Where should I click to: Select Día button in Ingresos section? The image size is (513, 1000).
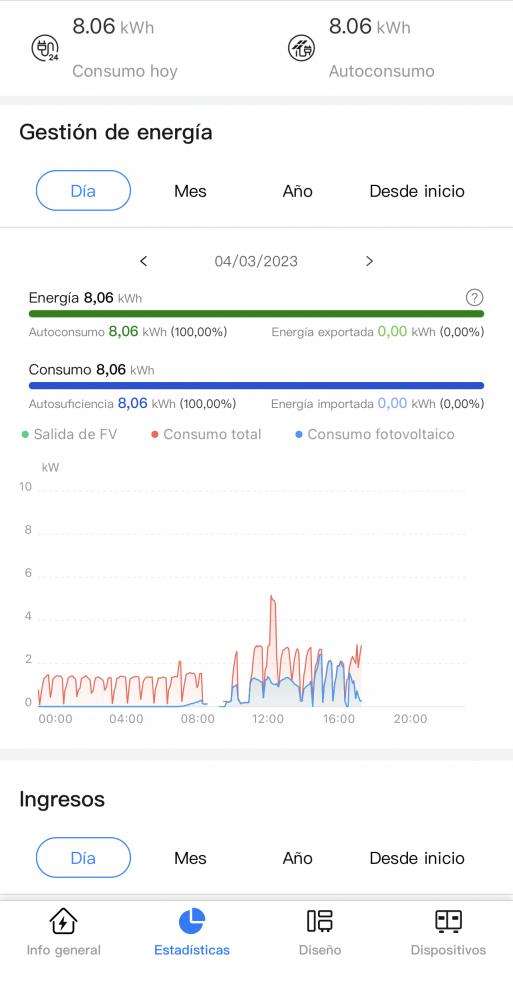point(83,857)
